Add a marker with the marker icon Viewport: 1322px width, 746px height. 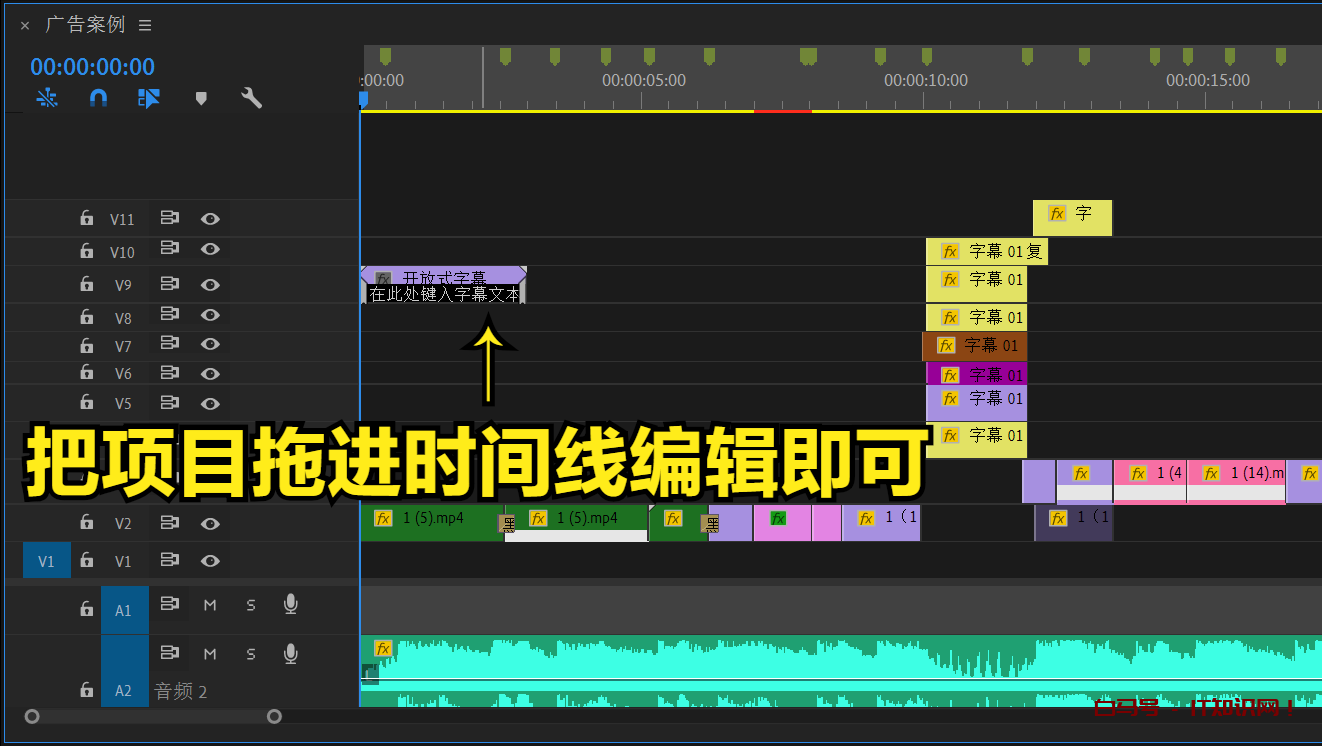click(201, 98)
